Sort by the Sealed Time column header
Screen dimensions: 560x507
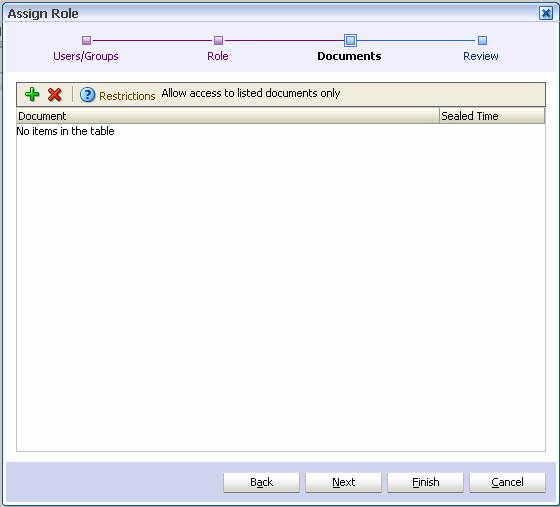492,116
